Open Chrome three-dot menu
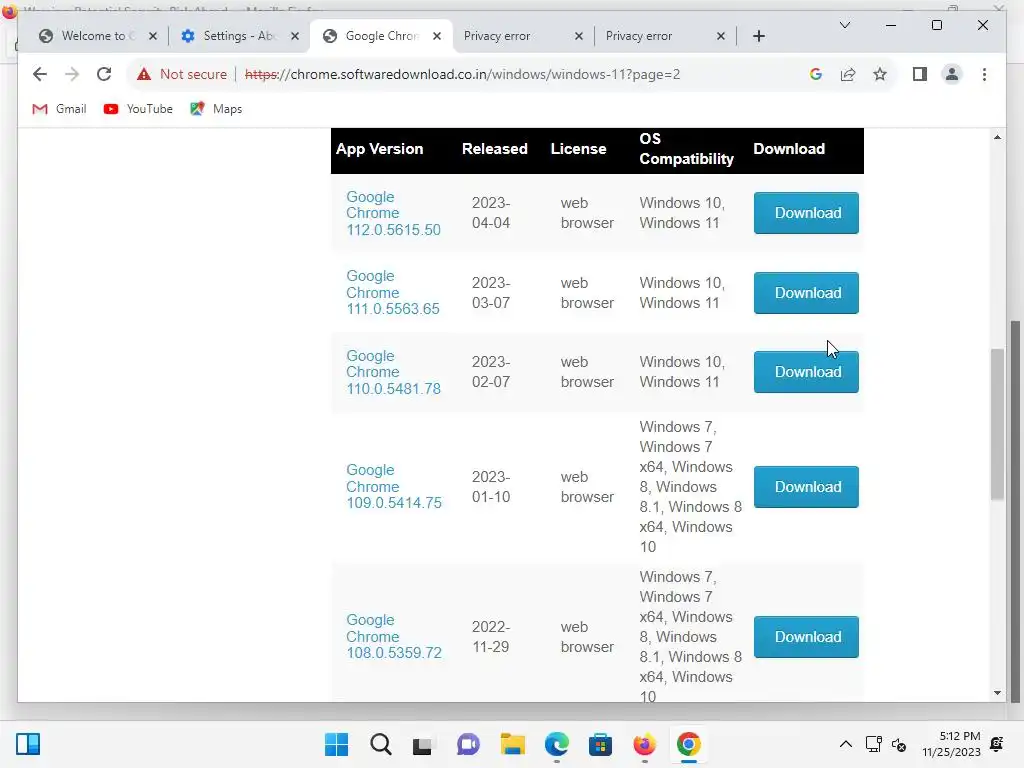 984,74
